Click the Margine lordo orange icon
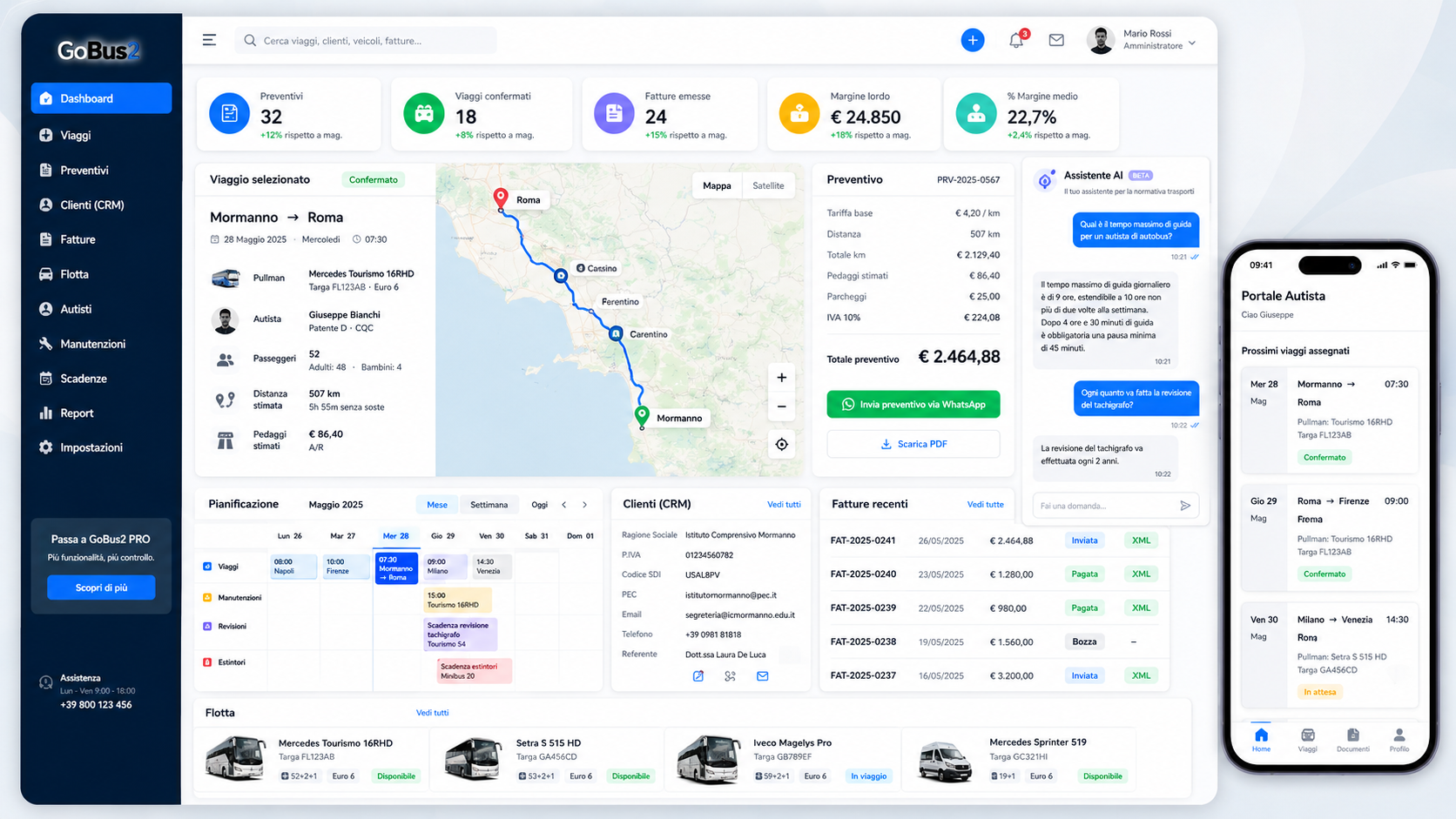Screen dimensions: 1456x819 click(799, 113)
